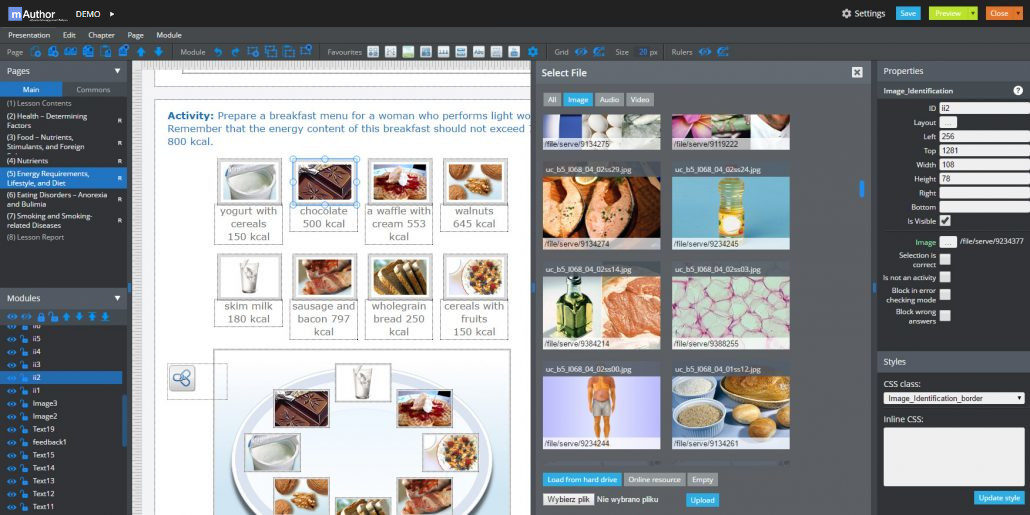Screen dimensions: 1030x515
Task: Move the page down with the down arrow
Action: pos(158,52)
